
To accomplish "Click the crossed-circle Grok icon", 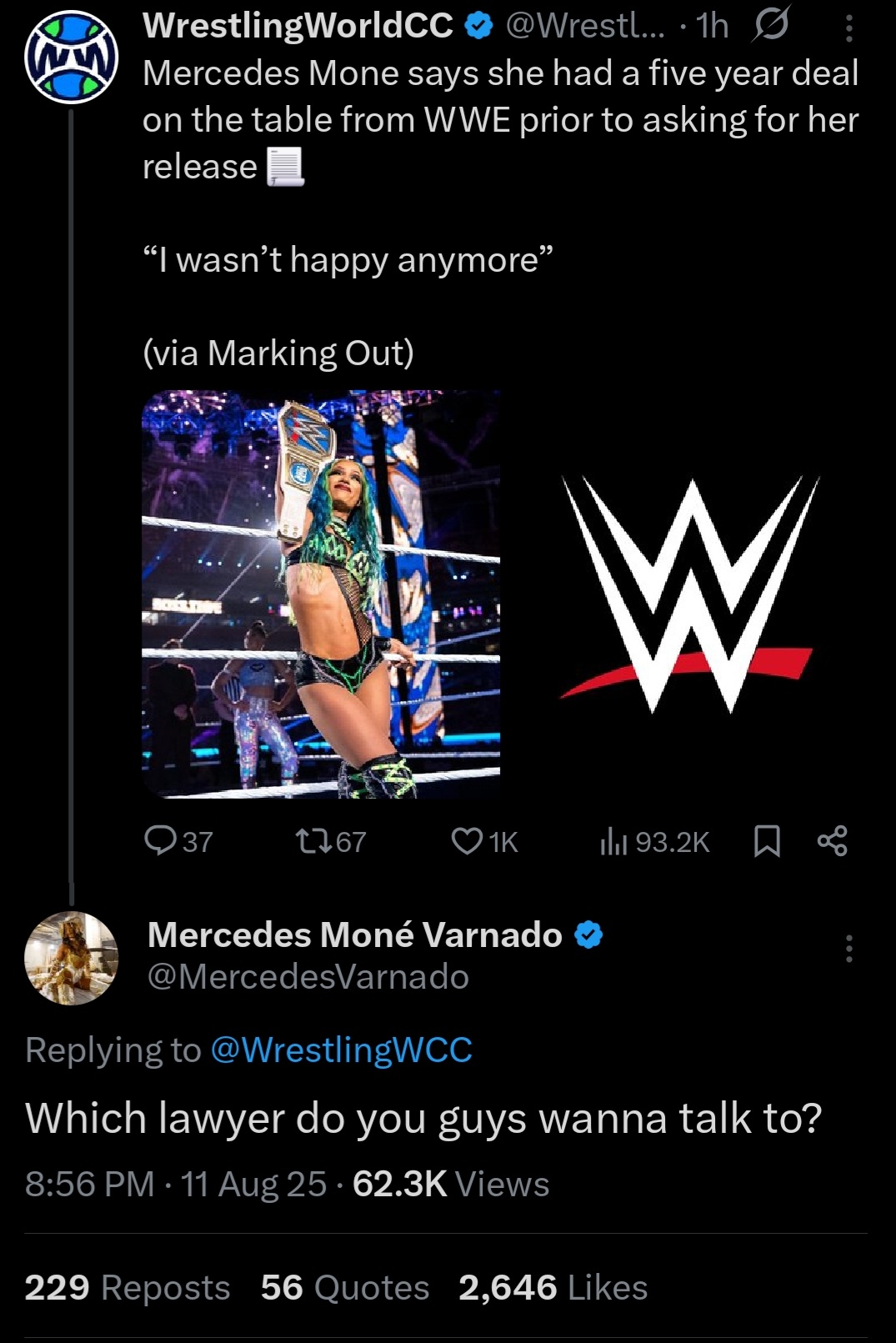I will tap(770, 27).
